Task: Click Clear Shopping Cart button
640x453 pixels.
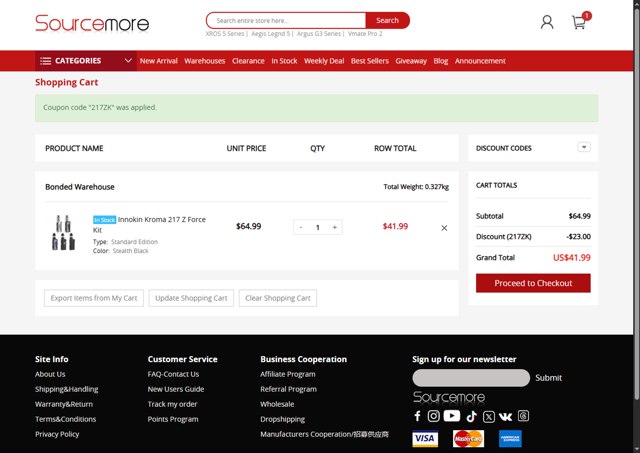Action: pyautogui.click(x=278, y=298)
